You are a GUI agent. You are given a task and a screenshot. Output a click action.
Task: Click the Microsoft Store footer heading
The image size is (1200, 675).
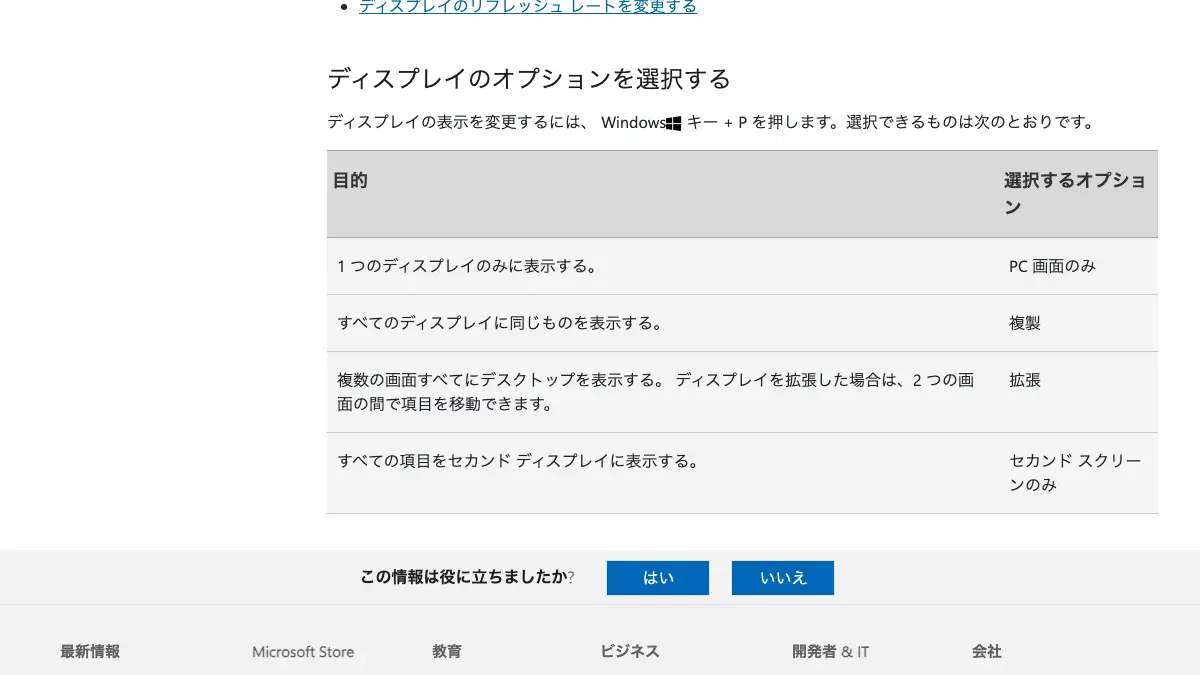[x=303, y=652]
